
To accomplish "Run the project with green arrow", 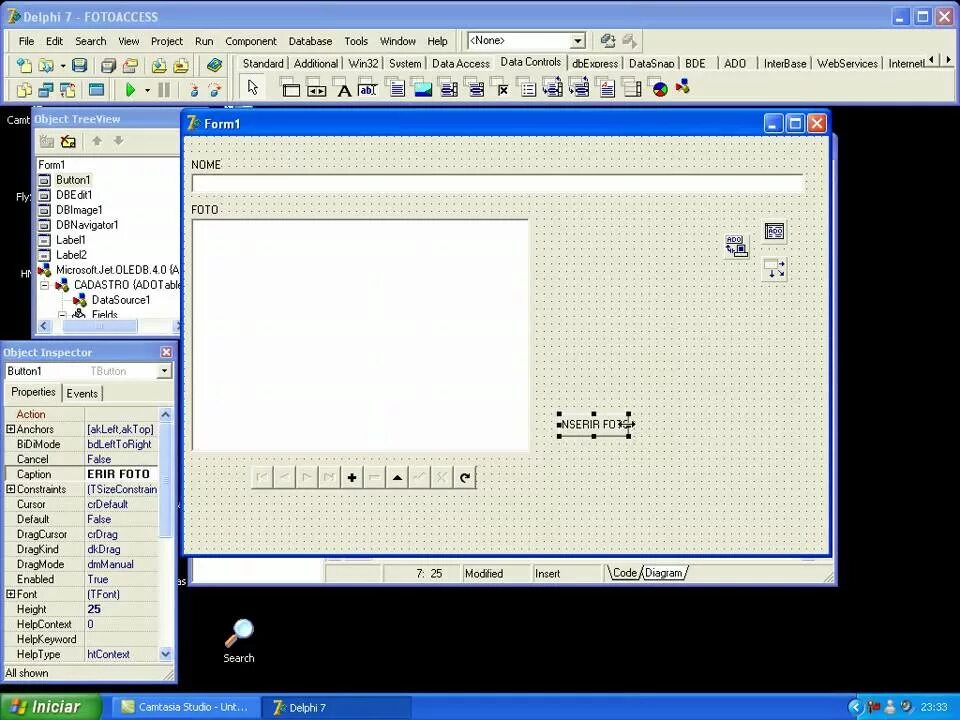I will pos(130,90).
